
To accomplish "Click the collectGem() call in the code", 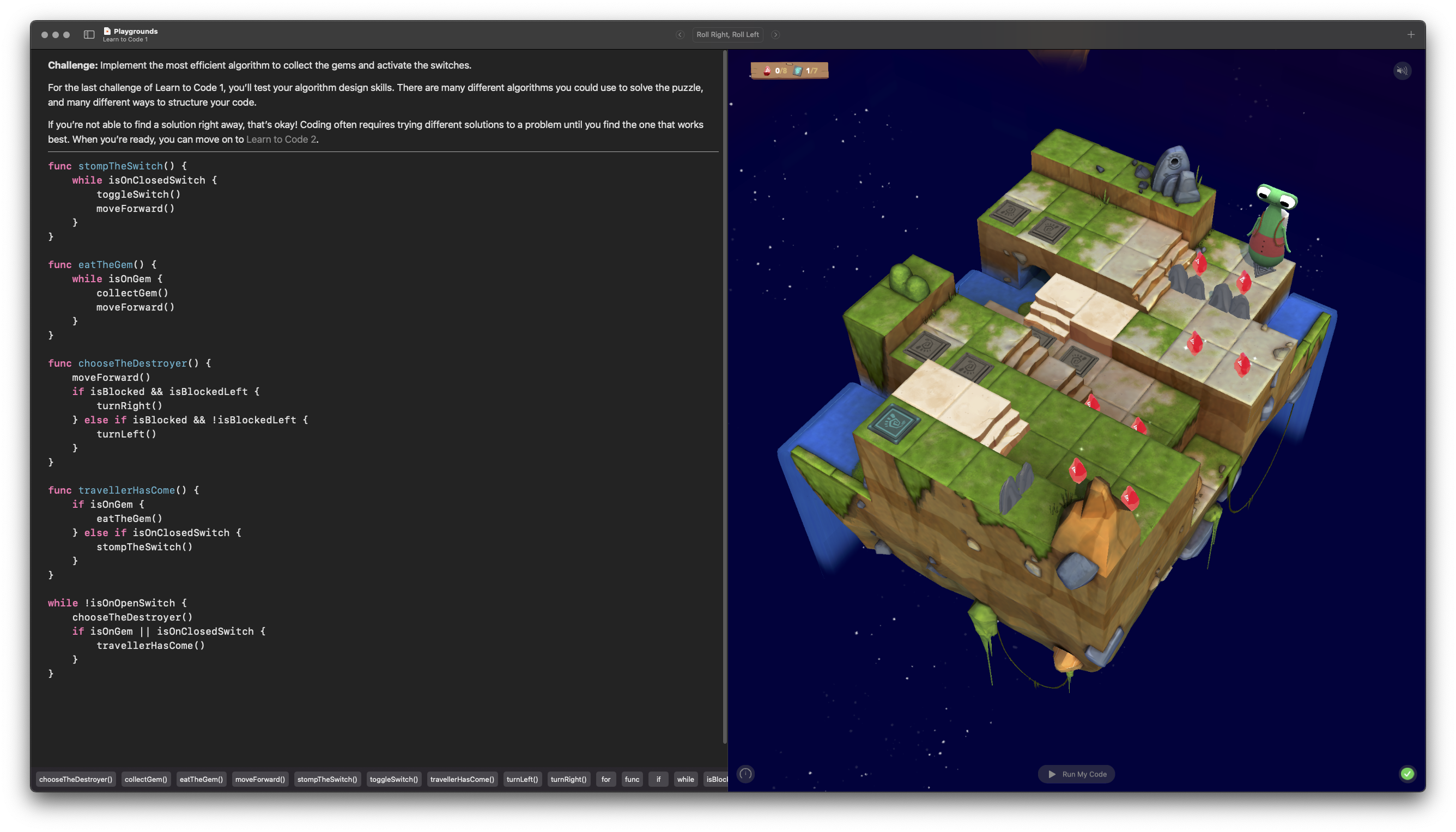I will coord(132,293).
